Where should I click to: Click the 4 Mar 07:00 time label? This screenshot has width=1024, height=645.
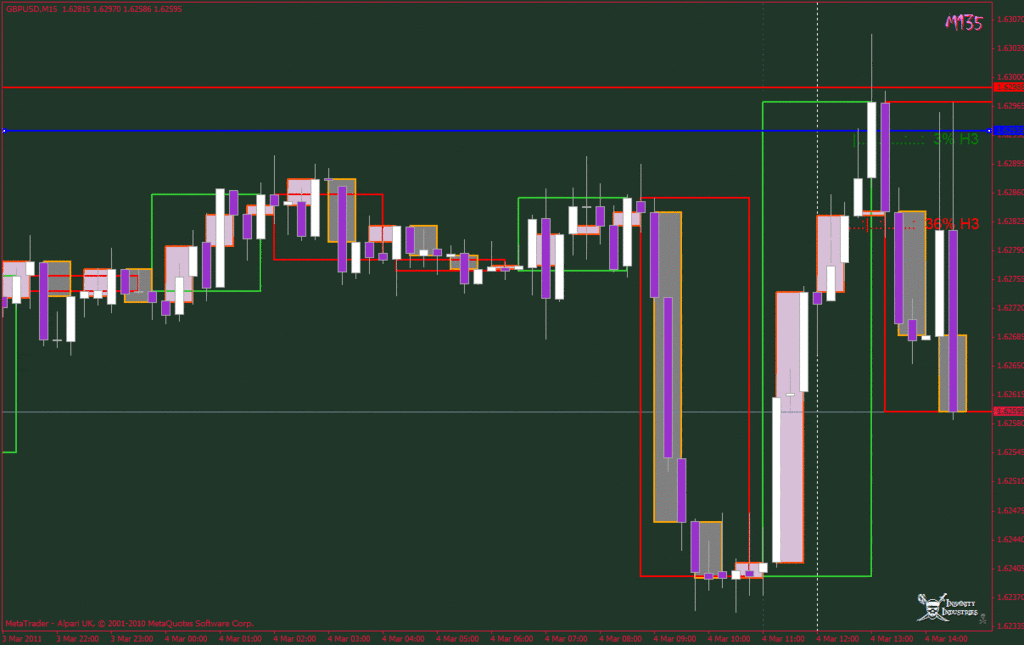pos(566,638)
